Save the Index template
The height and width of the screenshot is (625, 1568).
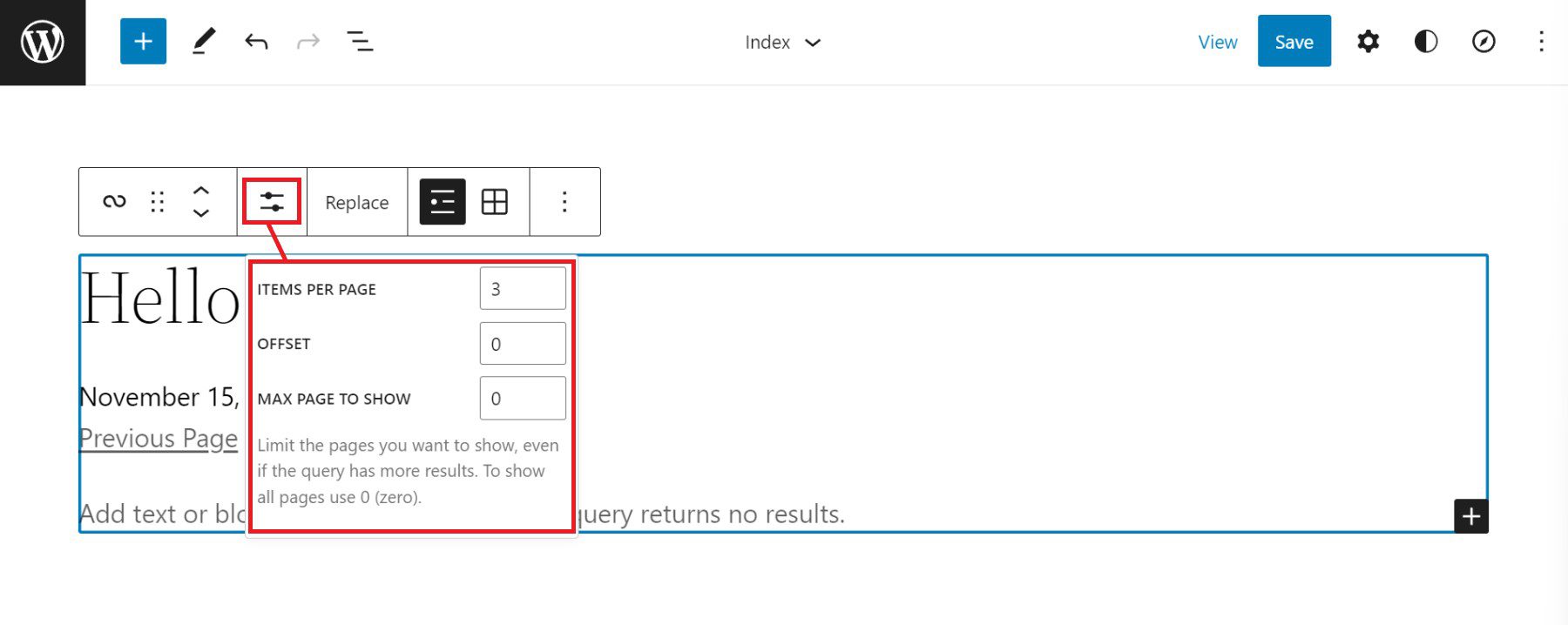point(1294,41)
